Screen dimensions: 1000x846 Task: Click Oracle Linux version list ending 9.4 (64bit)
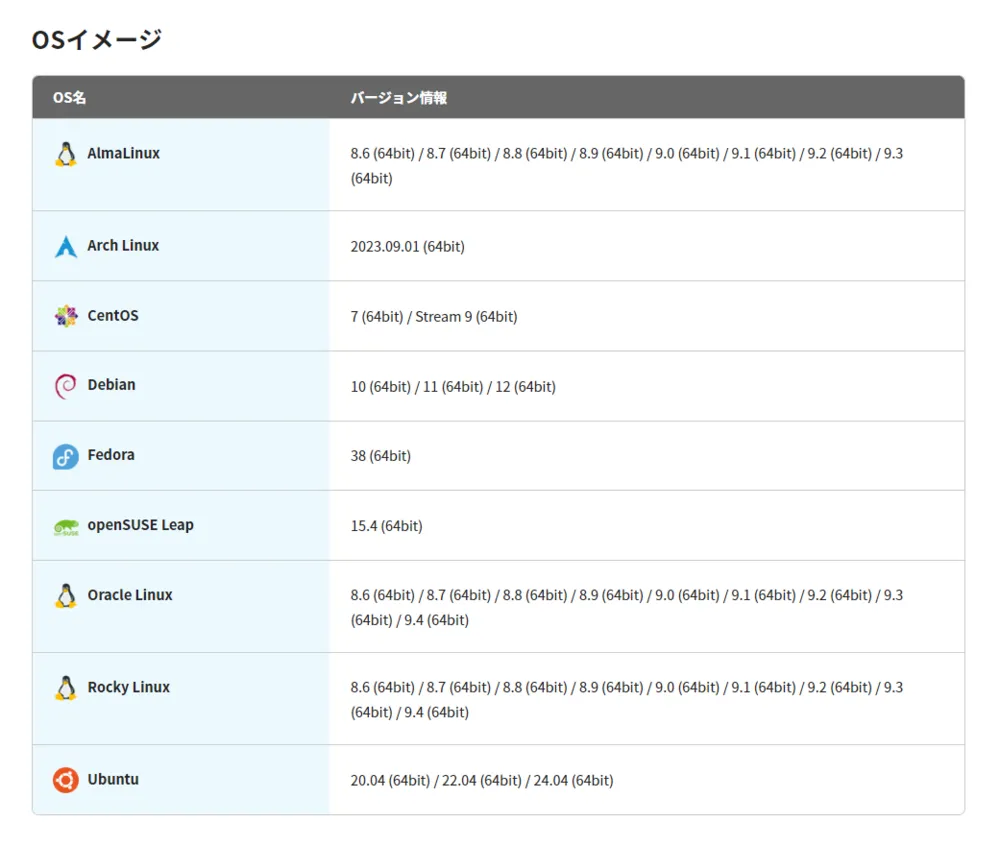(627, 608)
